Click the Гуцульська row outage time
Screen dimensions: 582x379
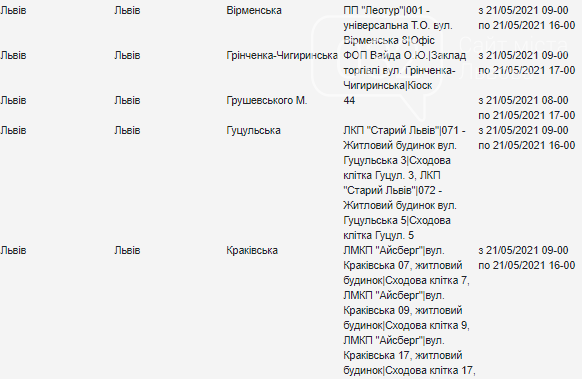point(527,138)
